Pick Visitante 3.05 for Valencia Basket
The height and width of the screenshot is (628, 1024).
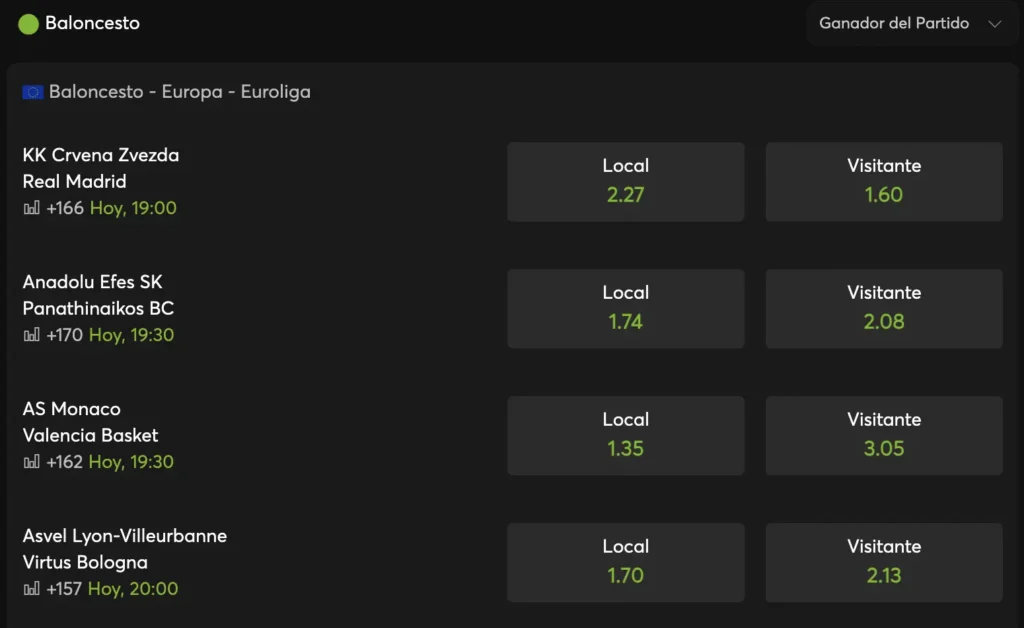tap(884, 435)
